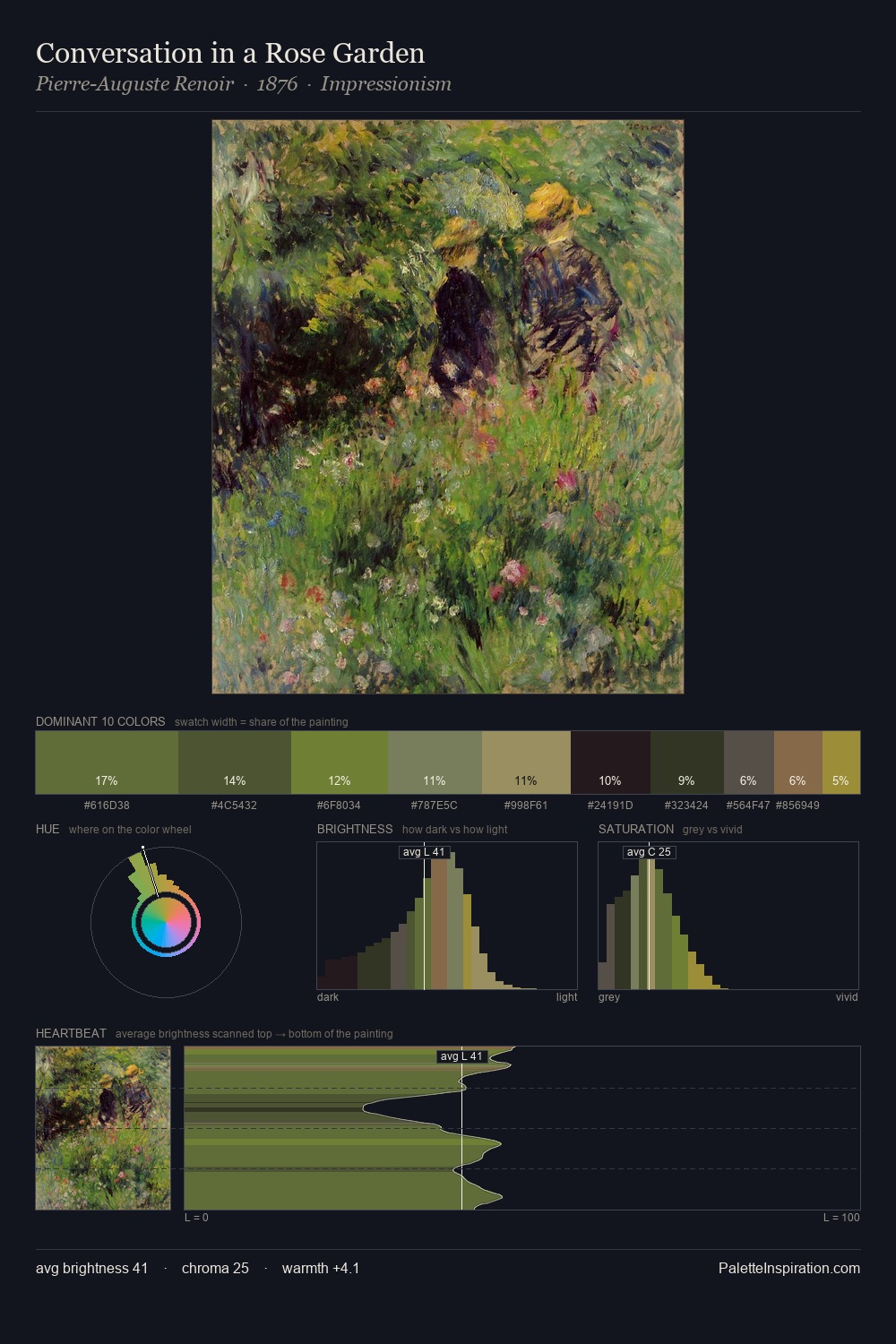The width and height of the screenshot is (896, 1344).
Task: Click the heartbeat brightness profile chart
Action: [522, 1128]
